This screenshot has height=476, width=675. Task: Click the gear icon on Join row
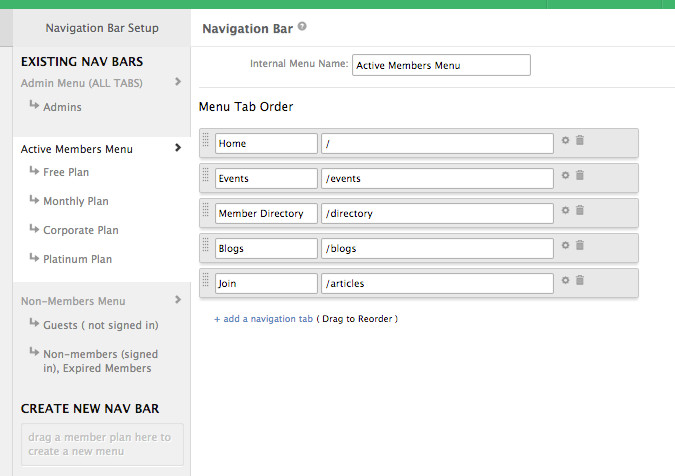(565, 281)
